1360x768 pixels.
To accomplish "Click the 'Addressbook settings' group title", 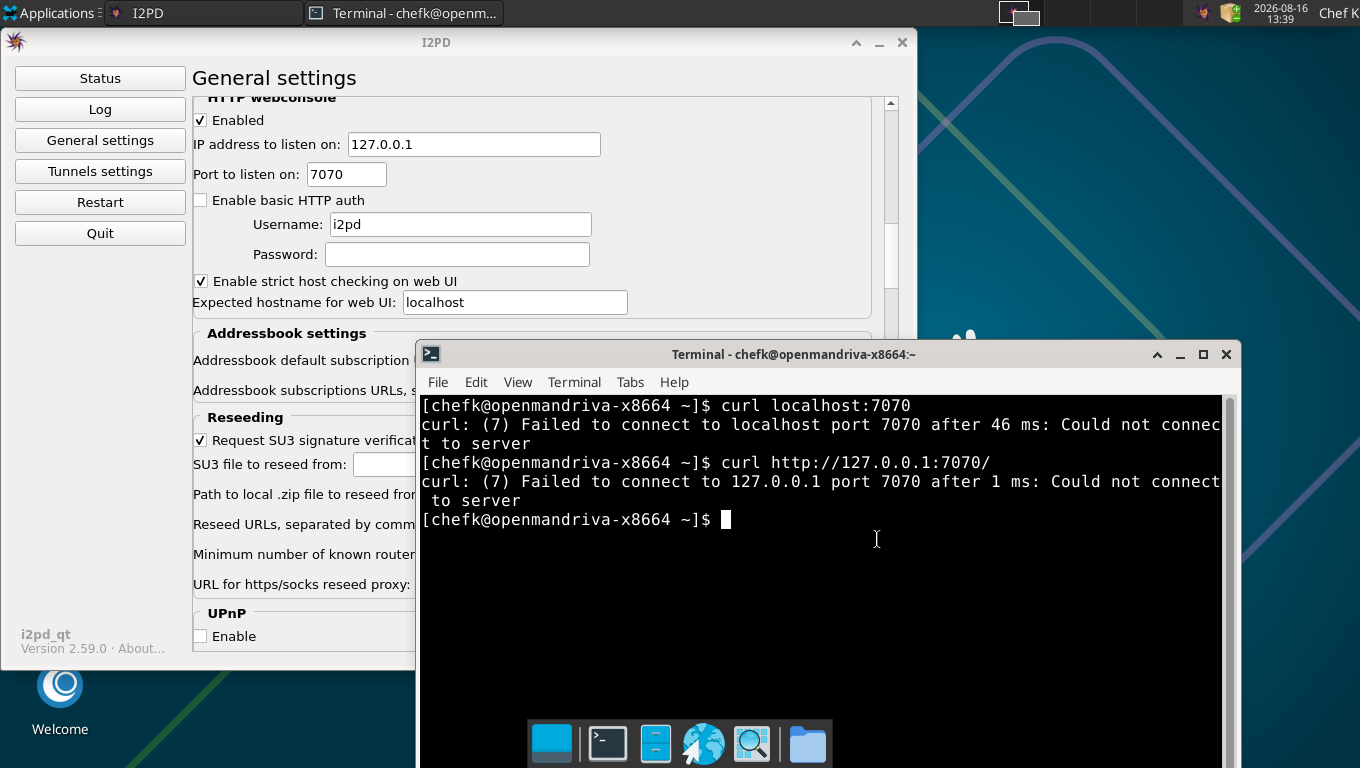I will 286,333.
